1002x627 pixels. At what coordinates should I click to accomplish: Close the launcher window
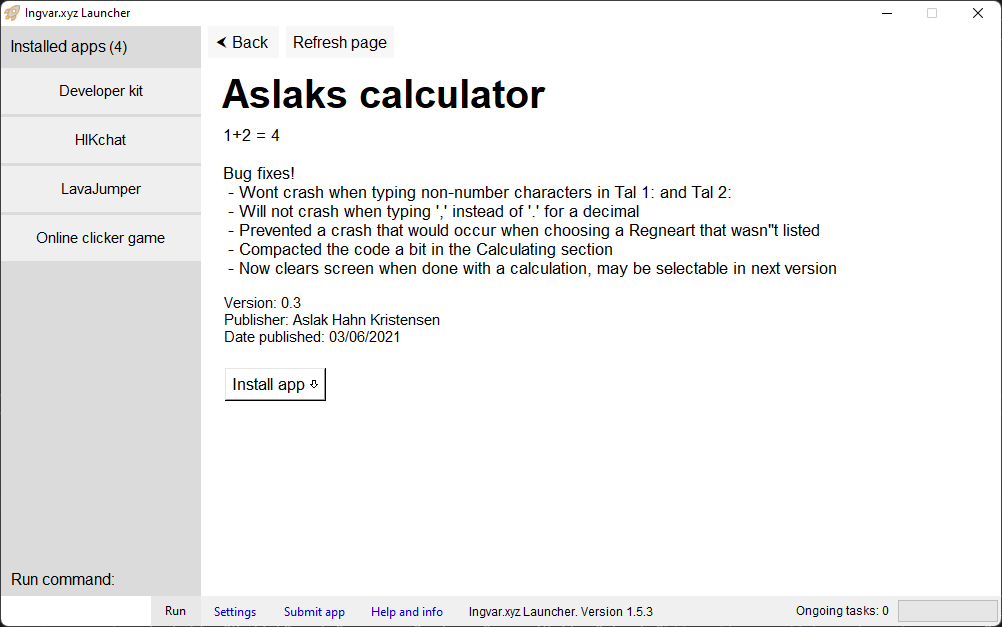tap(978, 13)
